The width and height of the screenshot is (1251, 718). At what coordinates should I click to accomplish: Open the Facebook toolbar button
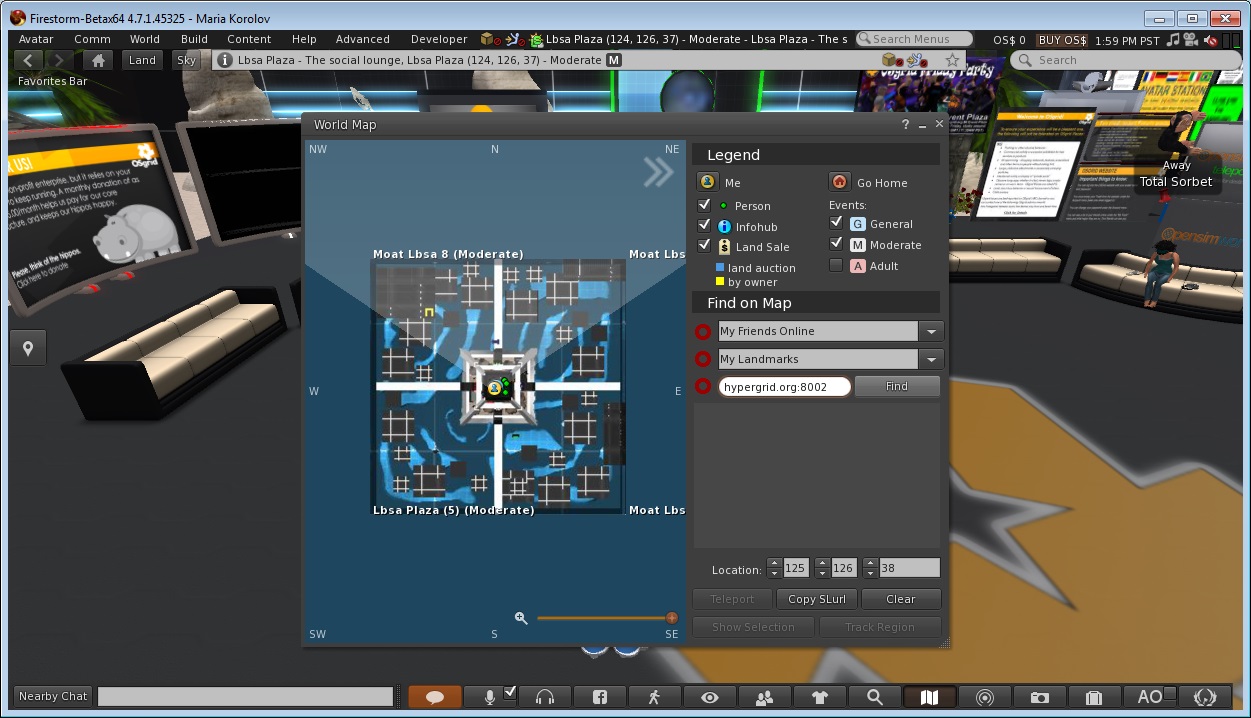point(601,697)
